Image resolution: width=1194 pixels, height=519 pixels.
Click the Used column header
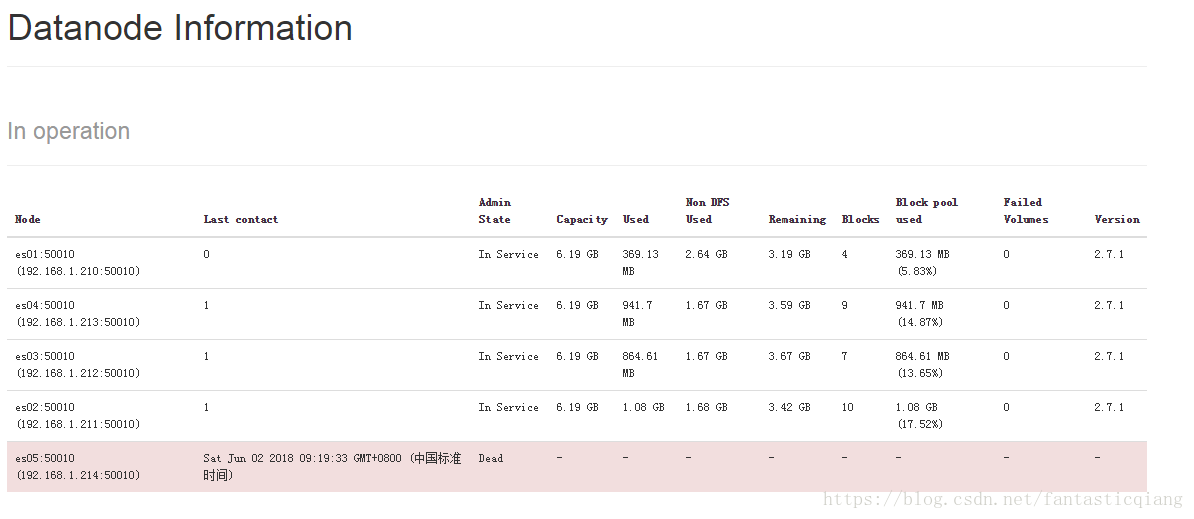[636, 219]
